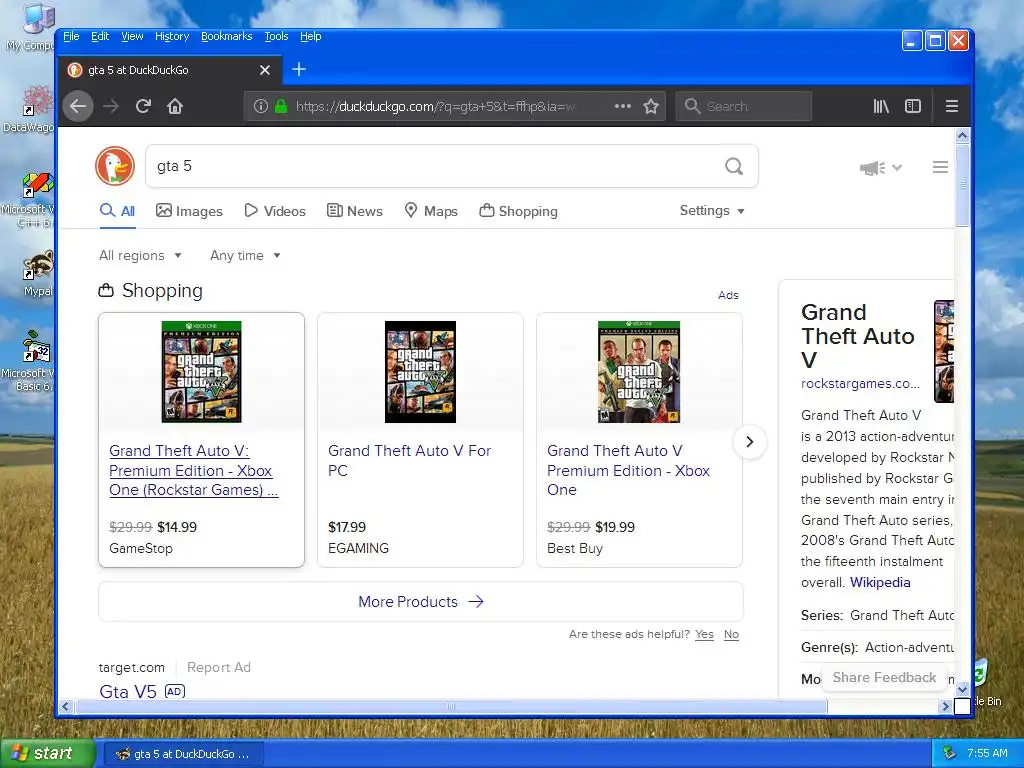Select the 'gta 5 at DuckDuckGo' taskbar button

coord(184,754)
